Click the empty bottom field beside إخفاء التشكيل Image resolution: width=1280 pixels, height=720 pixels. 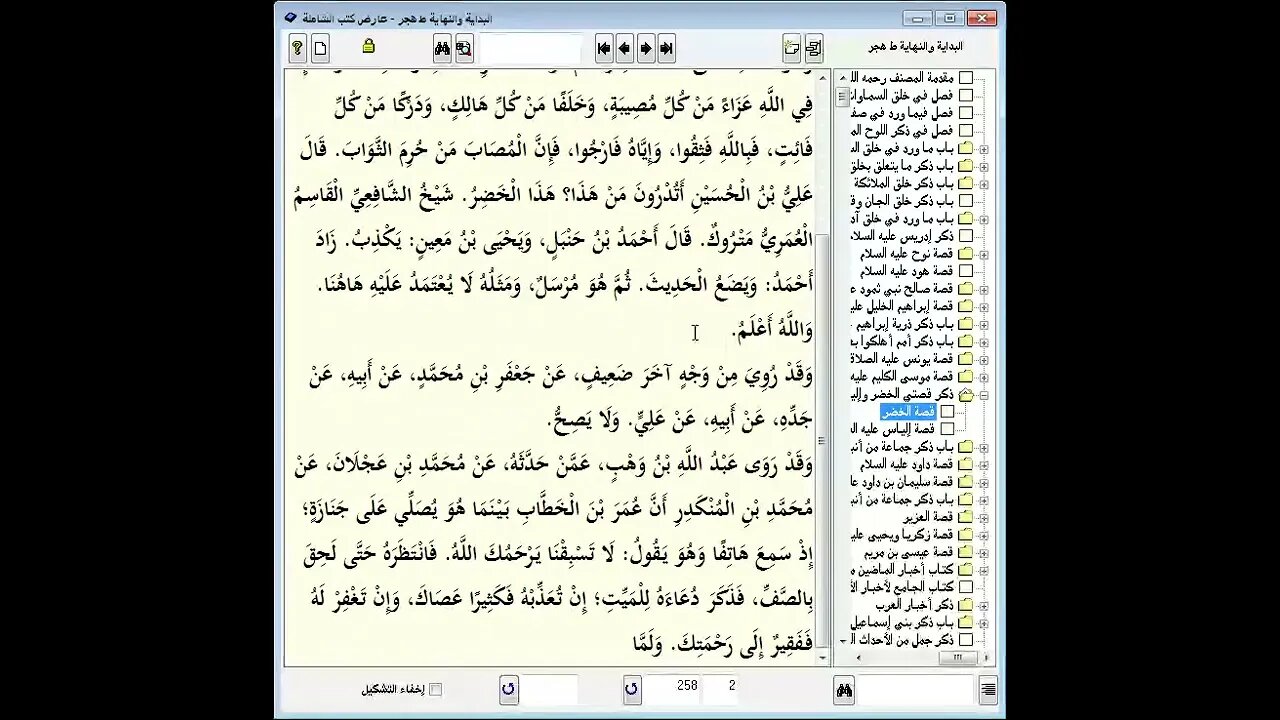(x=550, y=689)
